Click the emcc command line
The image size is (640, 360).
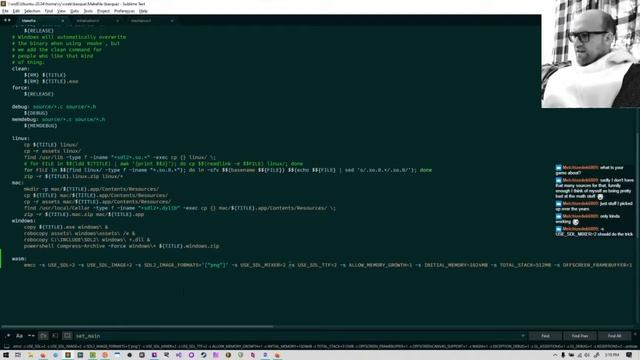click(327, 265)
